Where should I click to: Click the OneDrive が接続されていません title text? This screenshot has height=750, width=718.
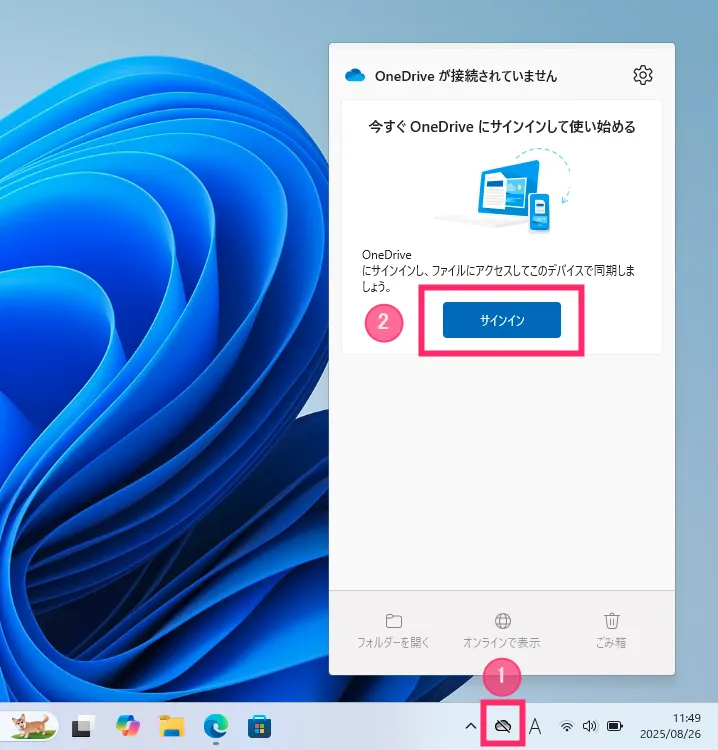466,76
